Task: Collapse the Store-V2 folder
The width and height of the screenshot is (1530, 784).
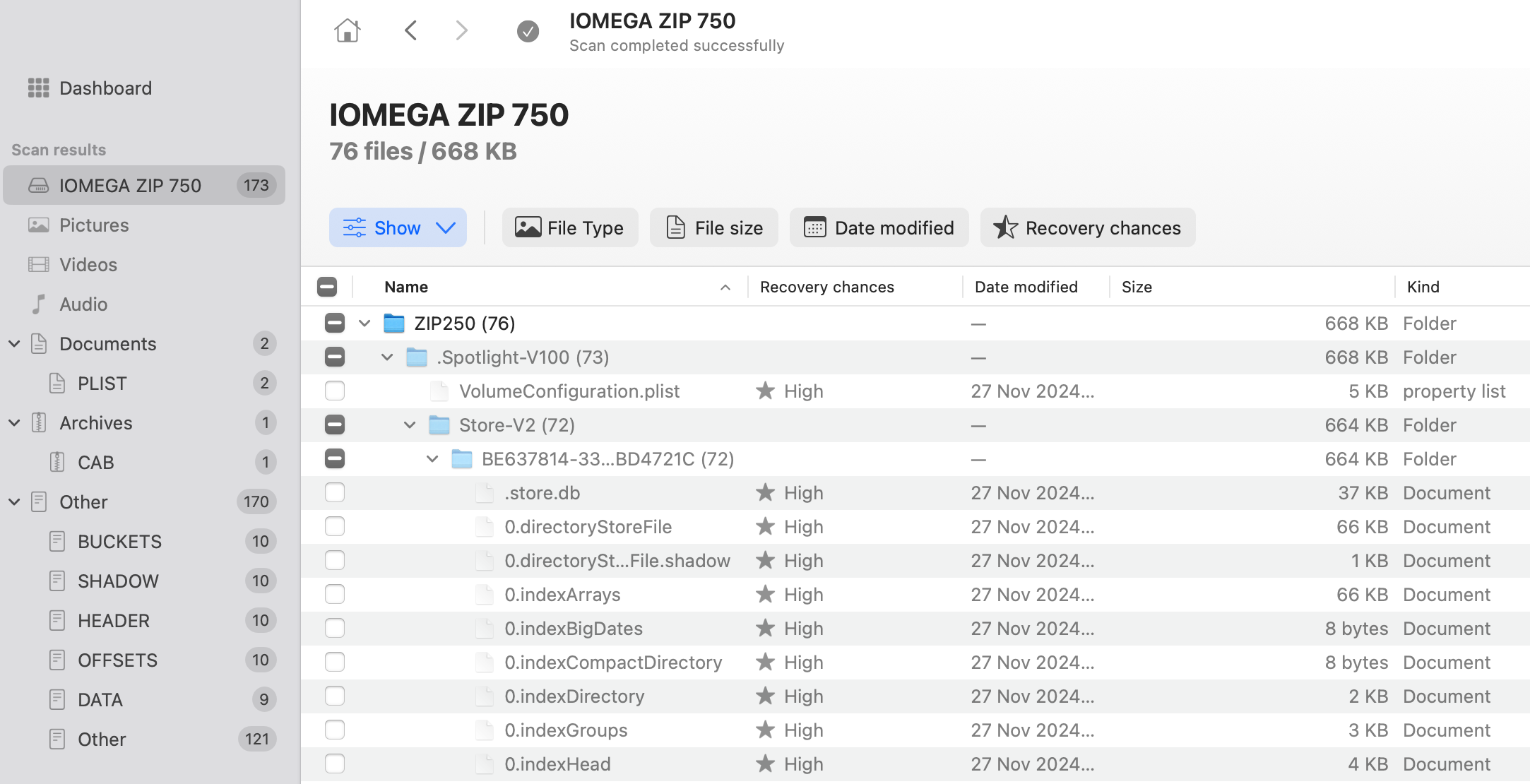Action: point(410,425)
